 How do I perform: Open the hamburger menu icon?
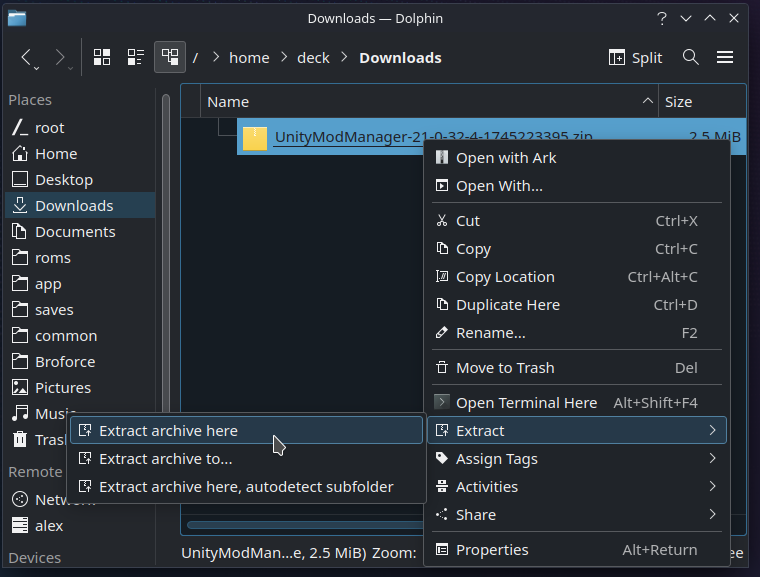725,58
